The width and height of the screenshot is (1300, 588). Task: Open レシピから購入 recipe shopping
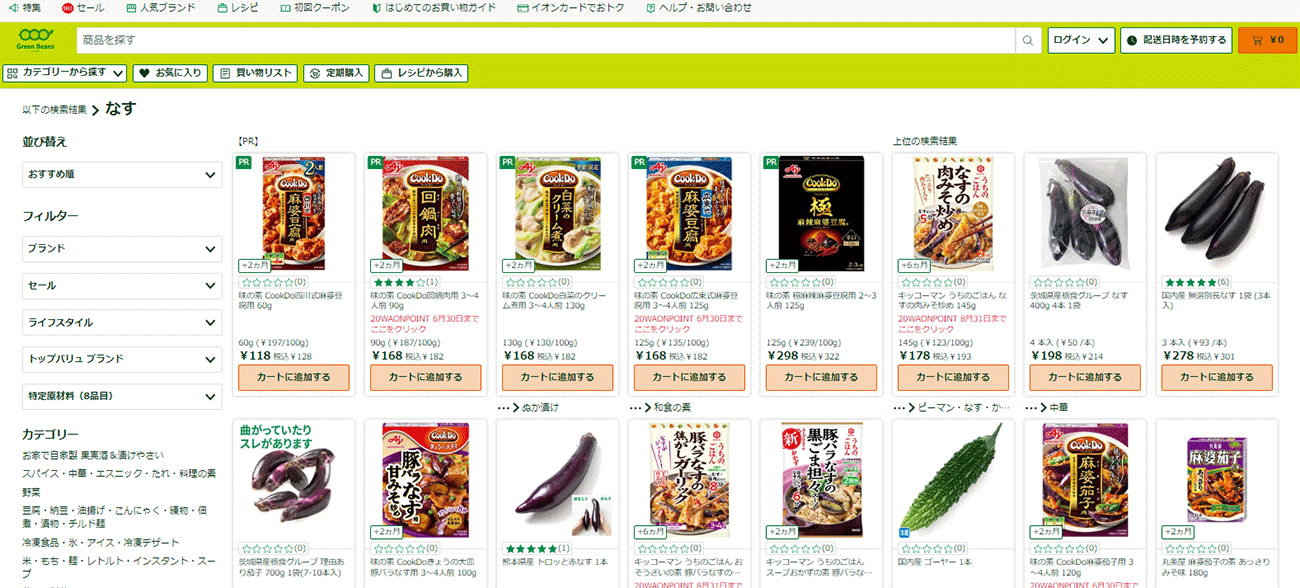[x=421, y=73]
